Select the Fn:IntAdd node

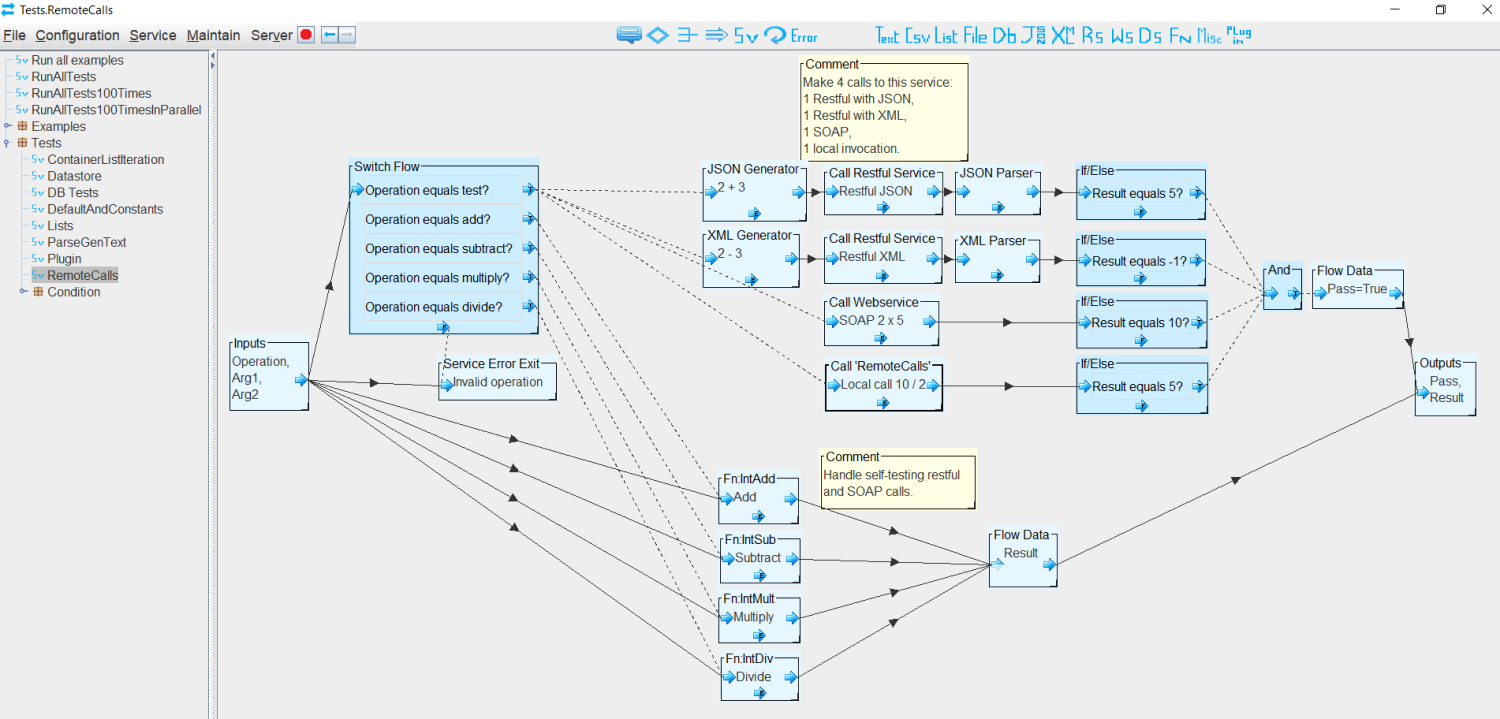[x=758, y=500]
